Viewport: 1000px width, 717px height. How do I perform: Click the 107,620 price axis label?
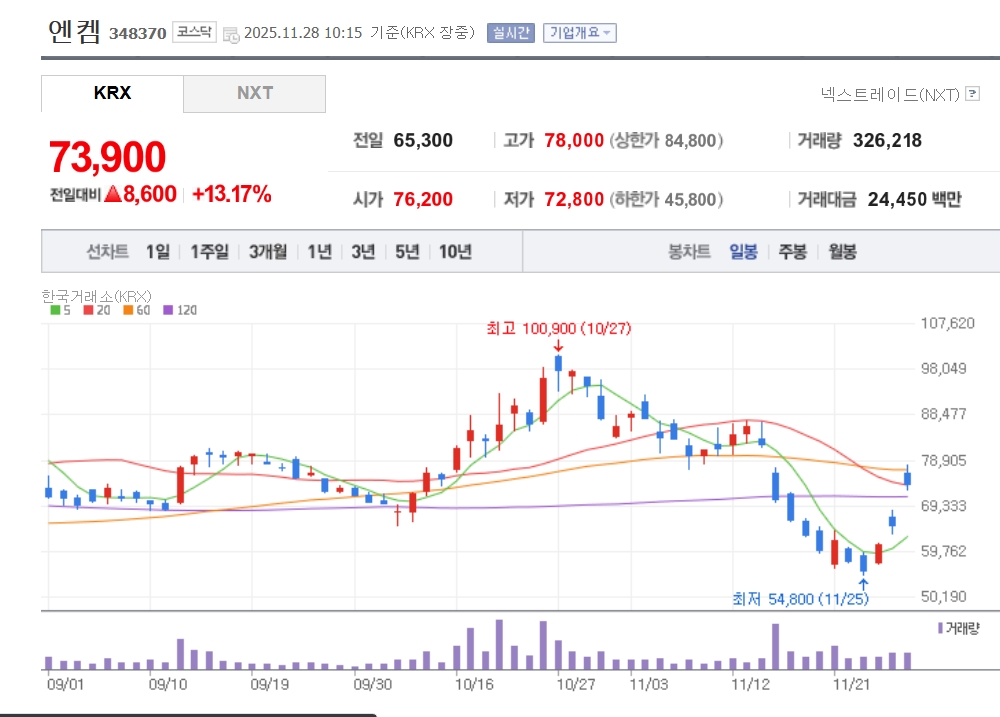pos(948,323)
